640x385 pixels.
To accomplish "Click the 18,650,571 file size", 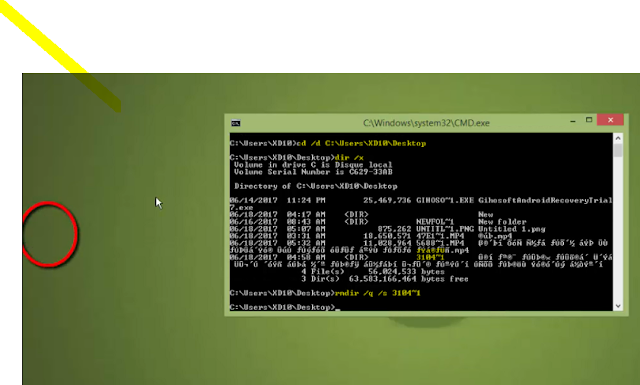I will 387,236.
